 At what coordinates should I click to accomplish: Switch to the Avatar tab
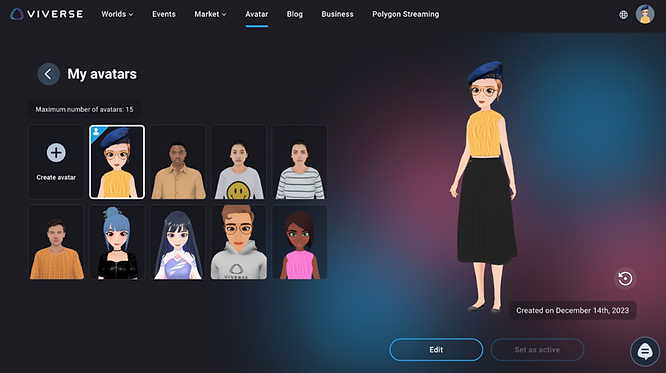[257, 14]
